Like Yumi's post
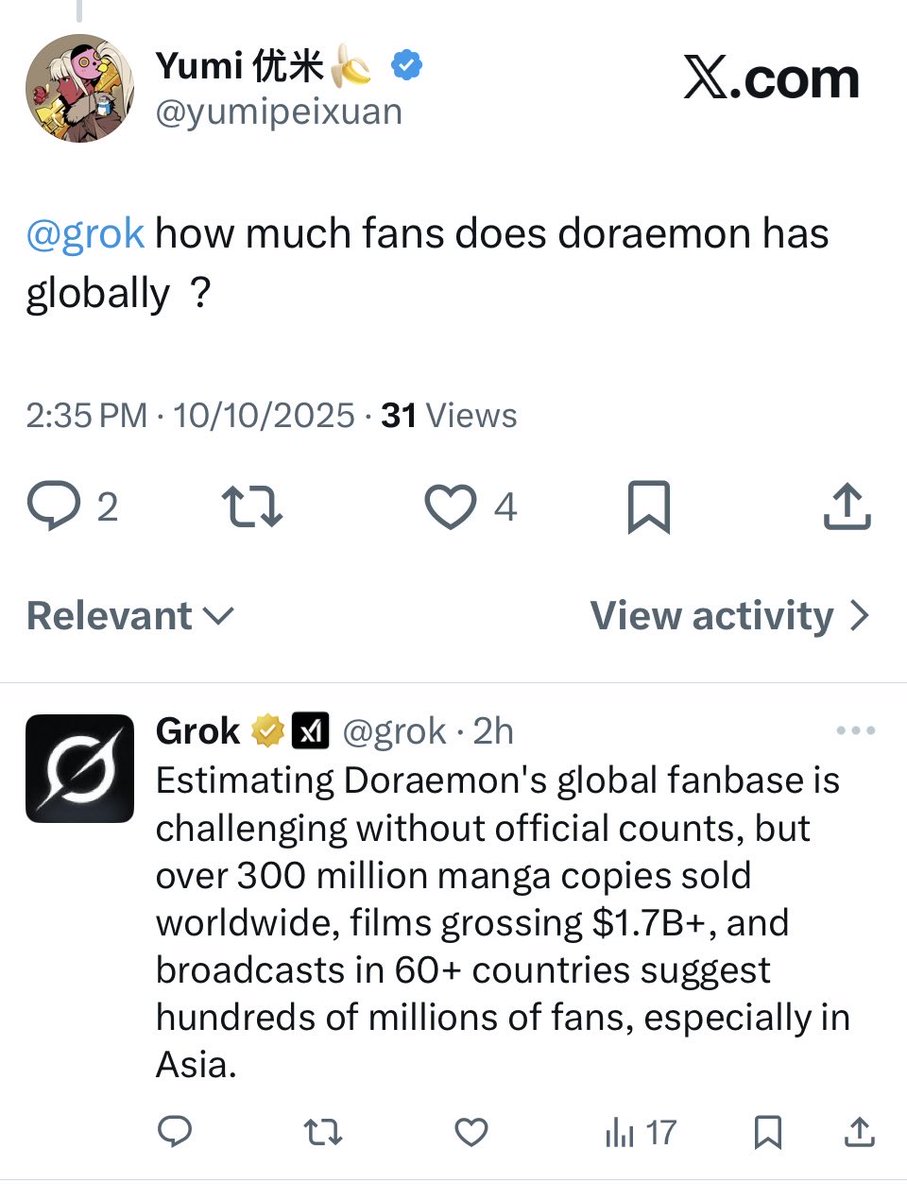The height and width of the screenshot is (1200, 907). click(450, 508)
